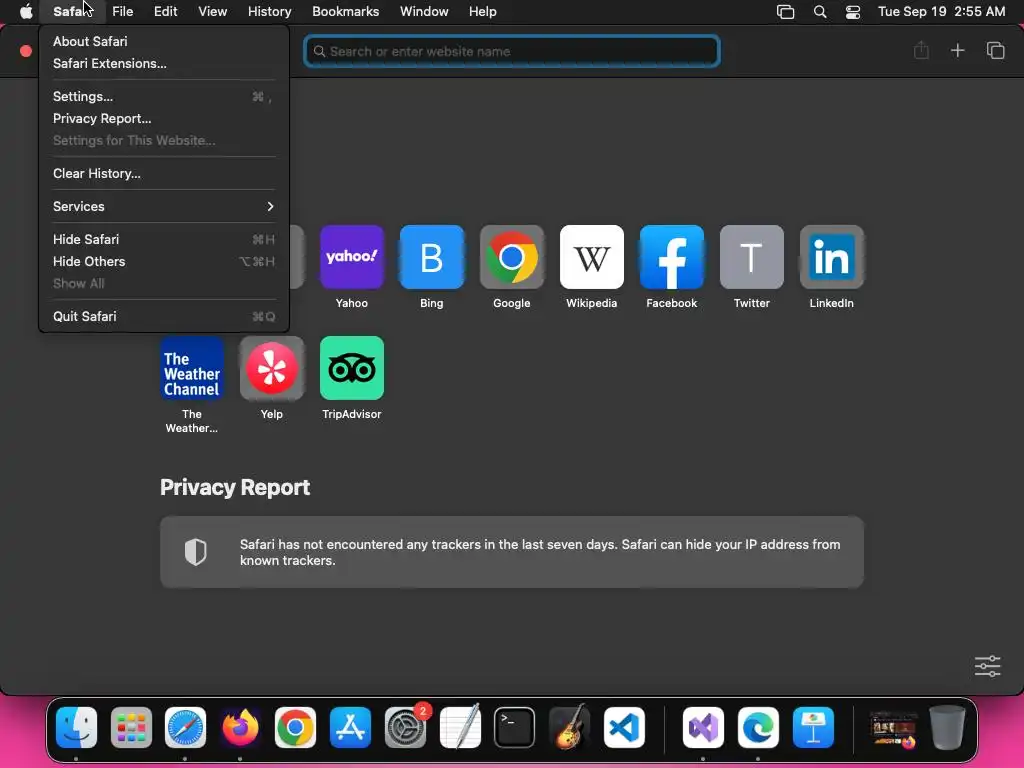Open the Wikipedia favorite tile
Image resolution: width=1024 pixels, height=768 pixels.
point(592,257)
